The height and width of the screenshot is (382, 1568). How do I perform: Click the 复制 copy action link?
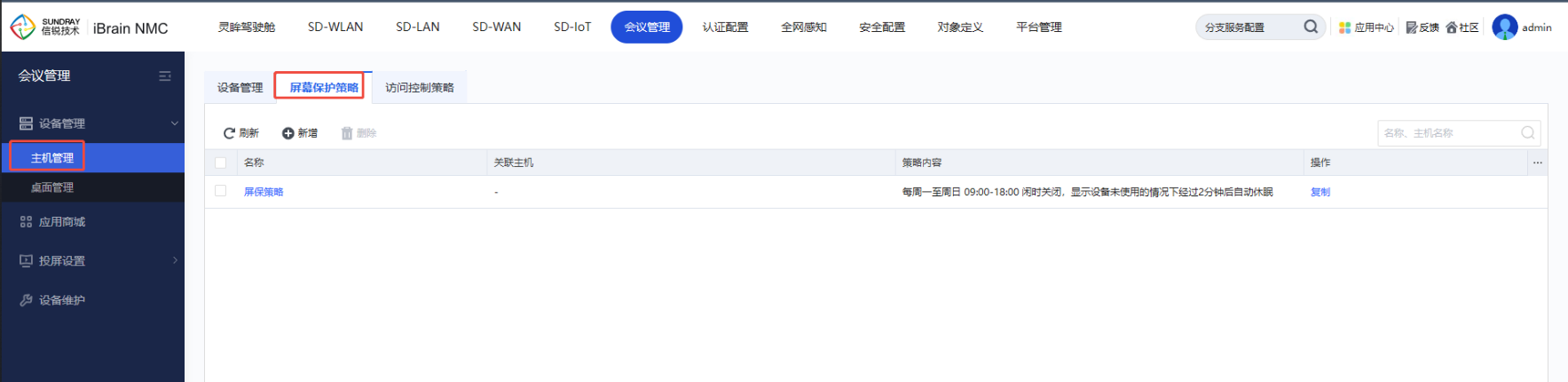1320,192
